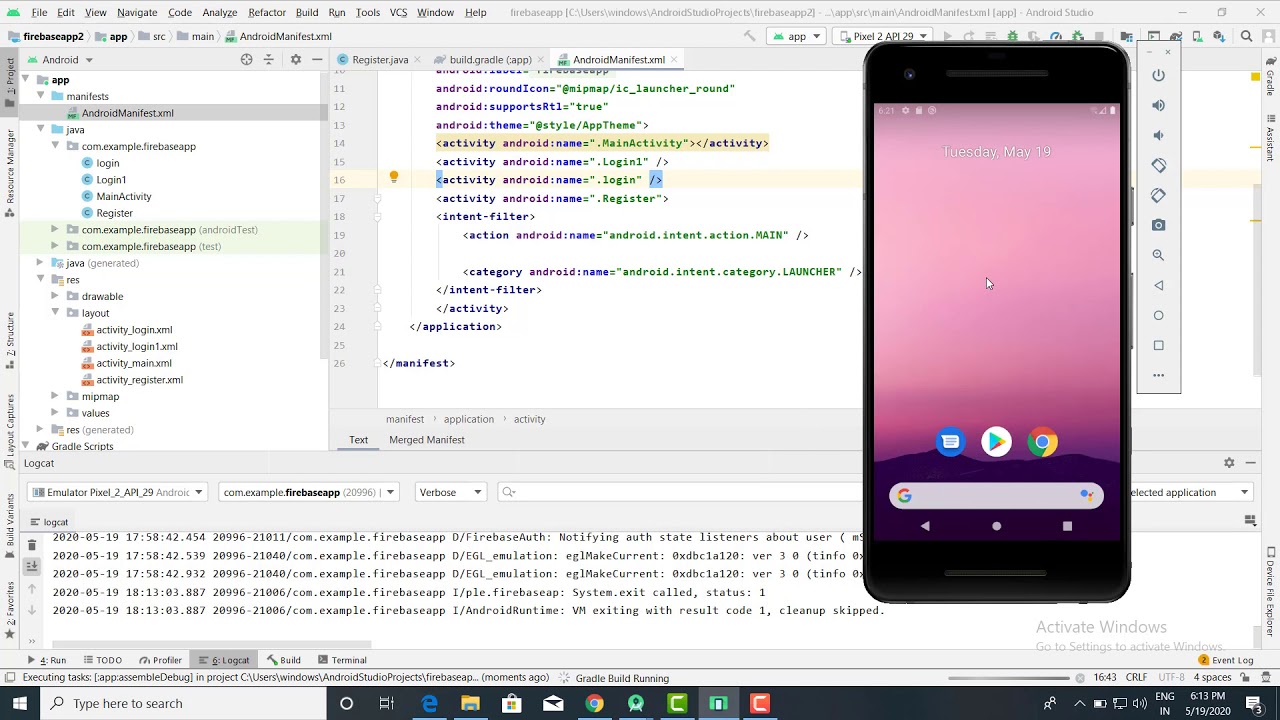Click the Debug app bug icon
The height and width of the screenshot is (720, 1280).
pos(1012,36)
